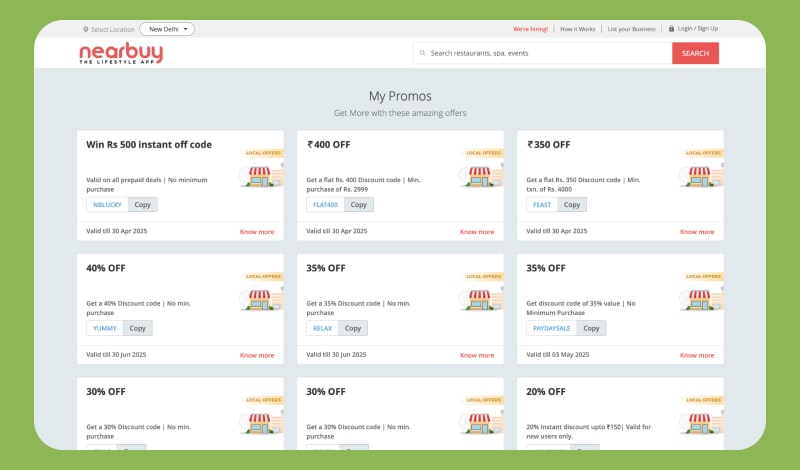Screen dimensions: 800x470
Task: Click the shop icon on the RELAX 35% OFF card
Action: pos(481,300)
